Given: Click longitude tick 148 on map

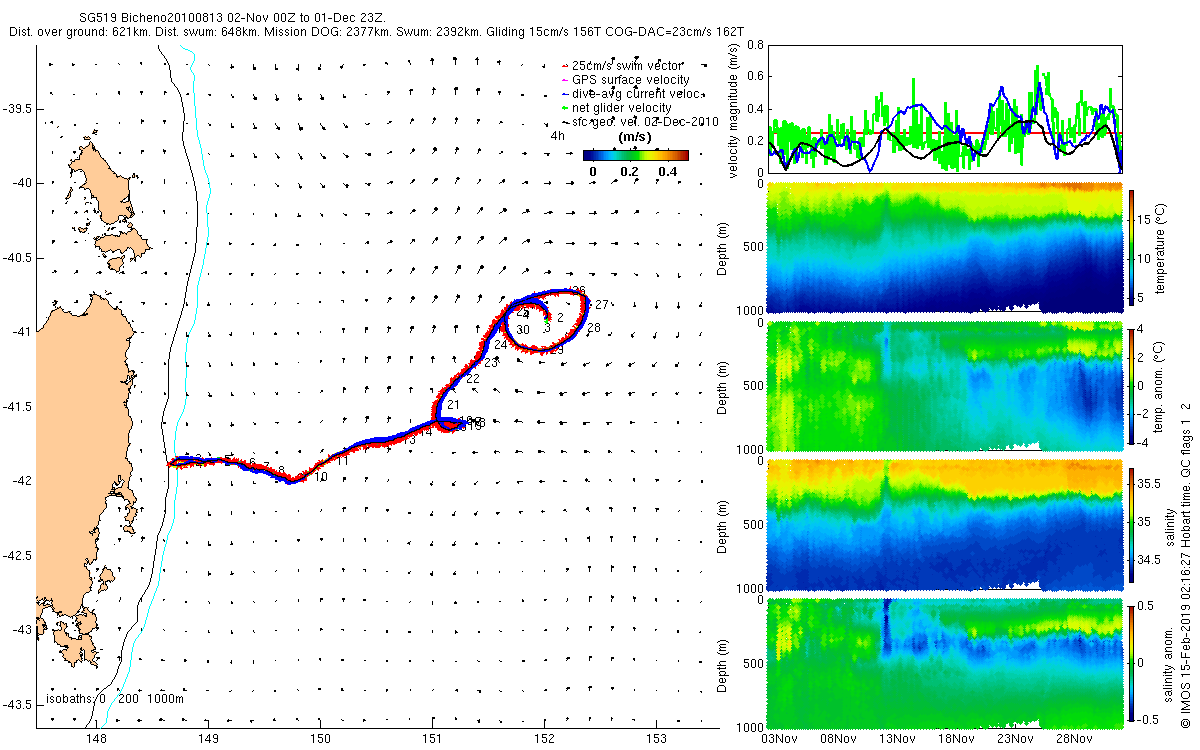Looking at the screenshot, I should pos(96,740).
